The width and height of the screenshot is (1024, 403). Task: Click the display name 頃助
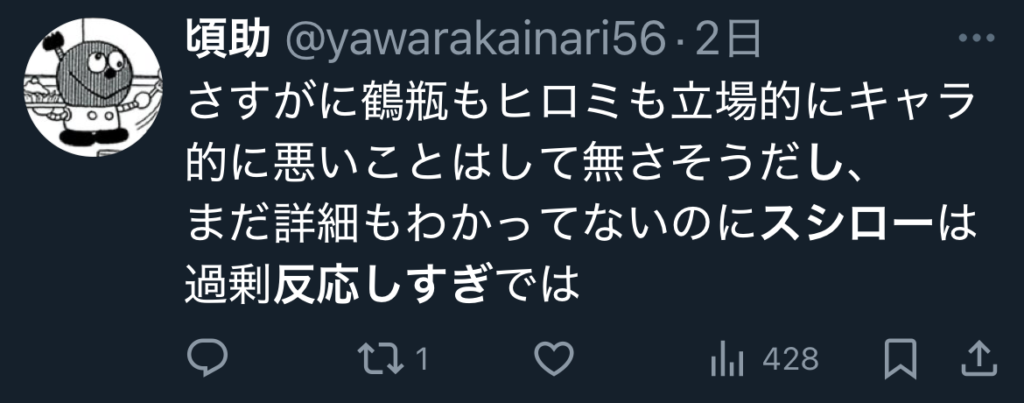228,40
